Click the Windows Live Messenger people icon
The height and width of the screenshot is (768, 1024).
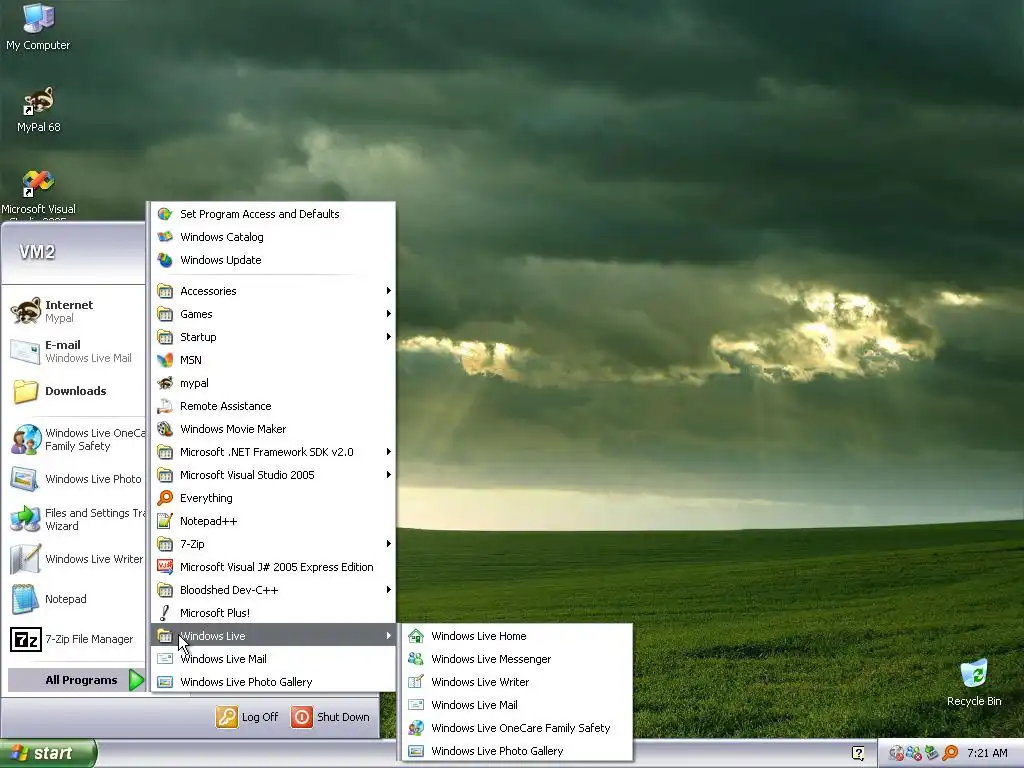pyautogui.click(x=416, y=659)
